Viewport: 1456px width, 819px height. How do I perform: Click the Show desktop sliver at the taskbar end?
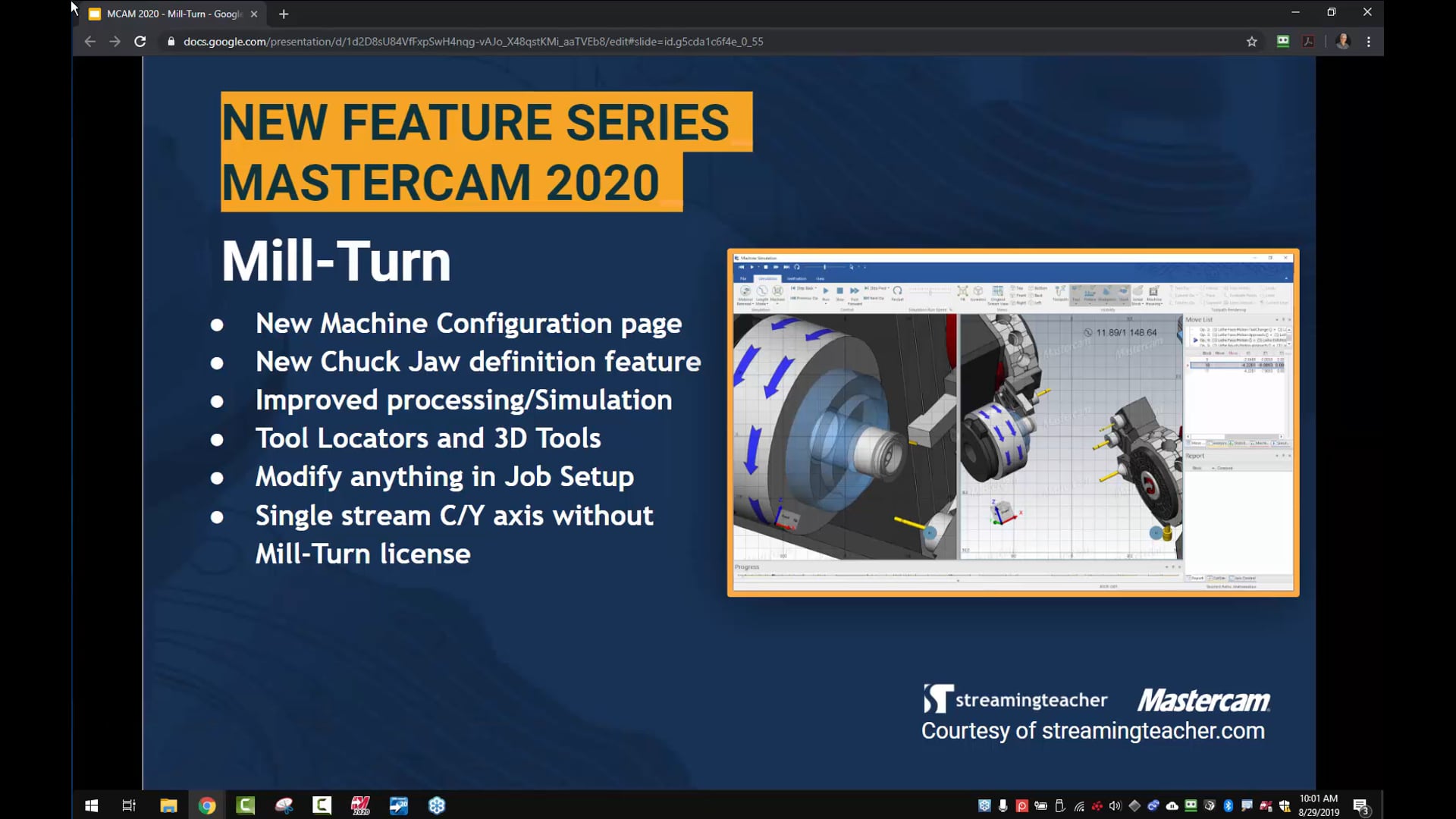tap(1382, 805)
